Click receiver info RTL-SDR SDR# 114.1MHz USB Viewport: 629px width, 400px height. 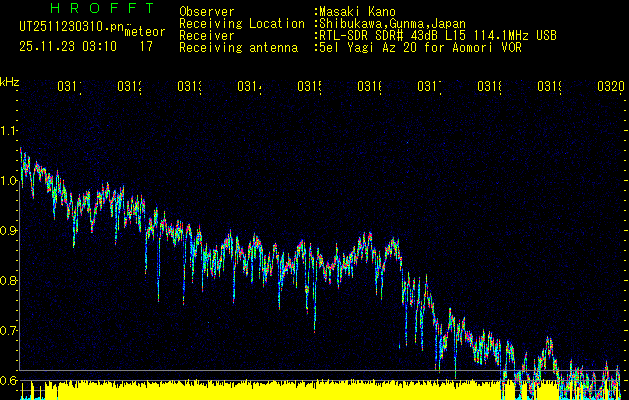(x=438, y=36)
